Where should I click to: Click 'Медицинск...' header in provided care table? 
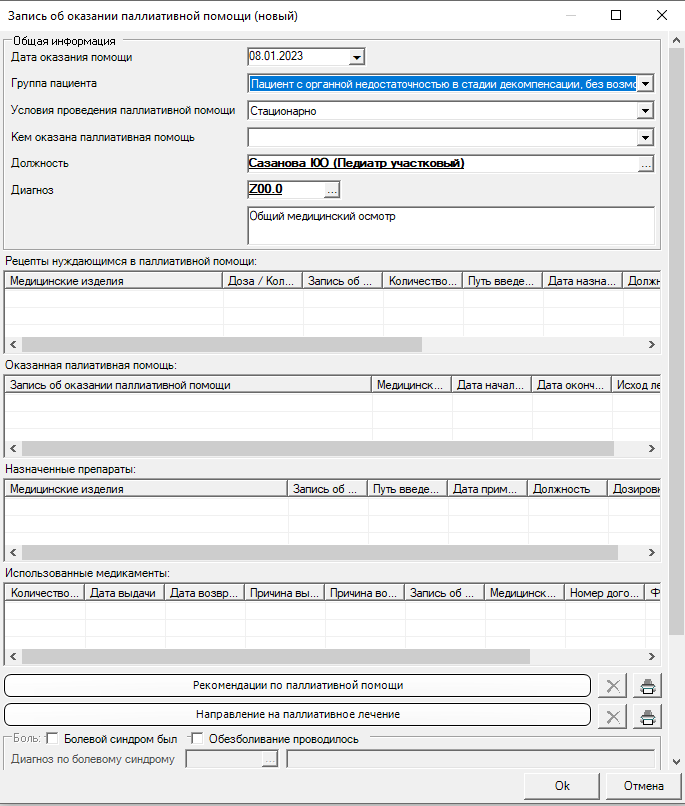tap(411, 385)
